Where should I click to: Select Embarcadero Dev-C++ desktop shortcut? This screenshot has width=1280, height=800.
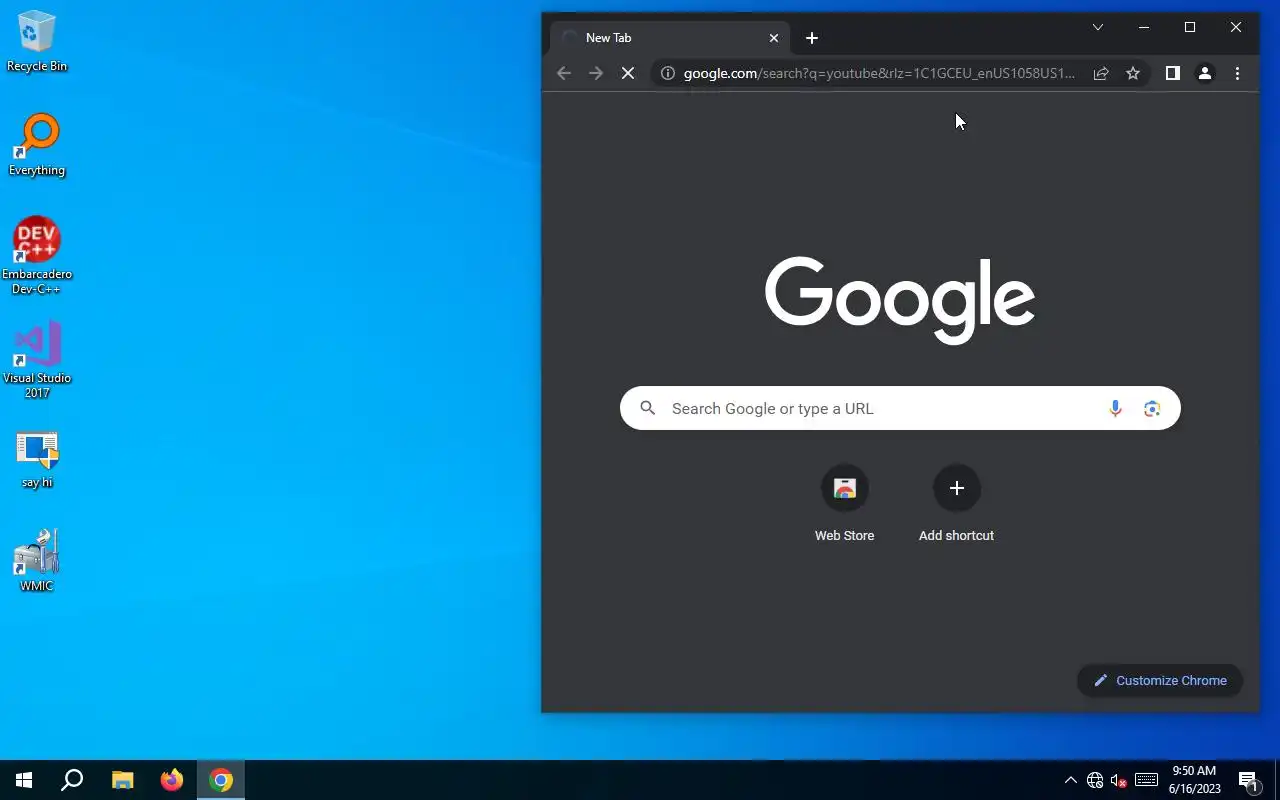[37, 256]
